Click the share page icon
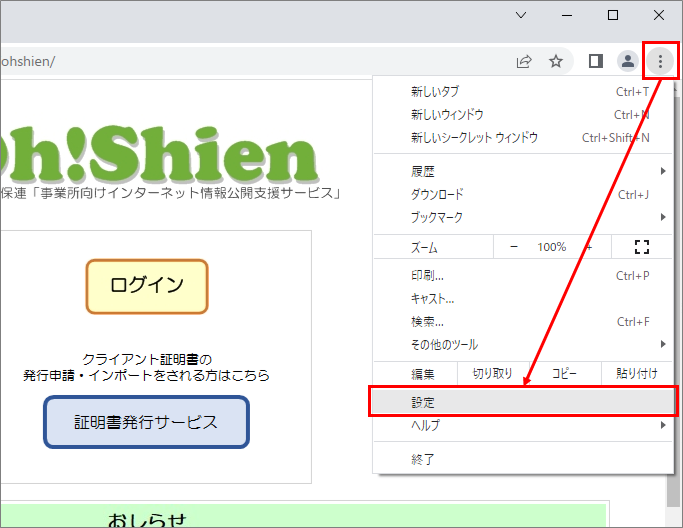The height and width of the screenshot is (528, 683). [x=524, y=61]
